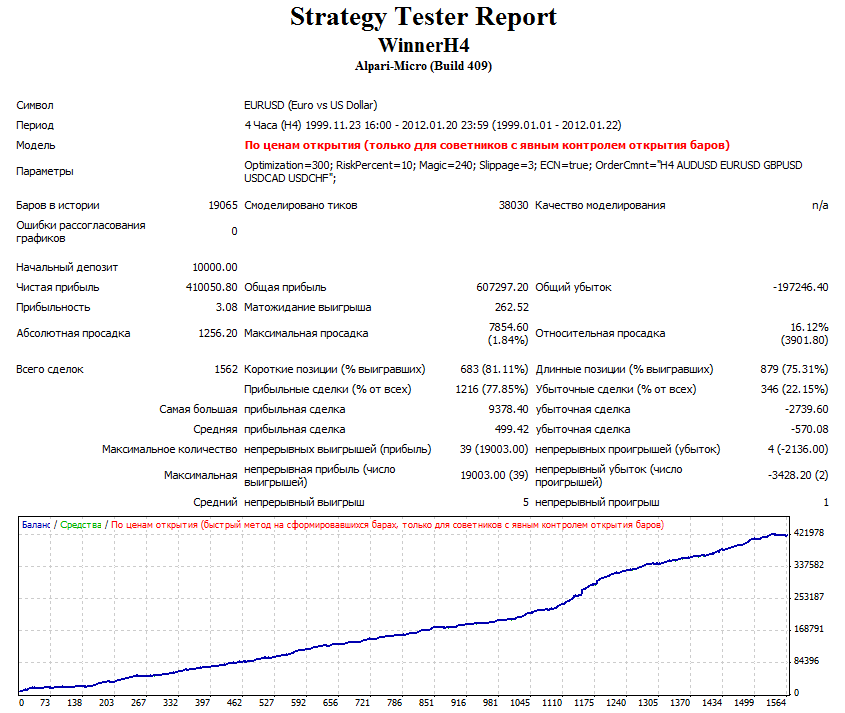Click the expected payoff value '262.52'
845x713 pixels.
(x=511, y=307)
